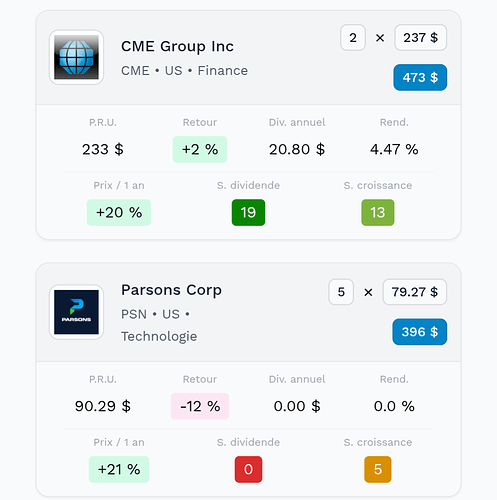Select Parsons dividend score badge 0
This screenshot has width=497, height=500.
click(248, 469)
